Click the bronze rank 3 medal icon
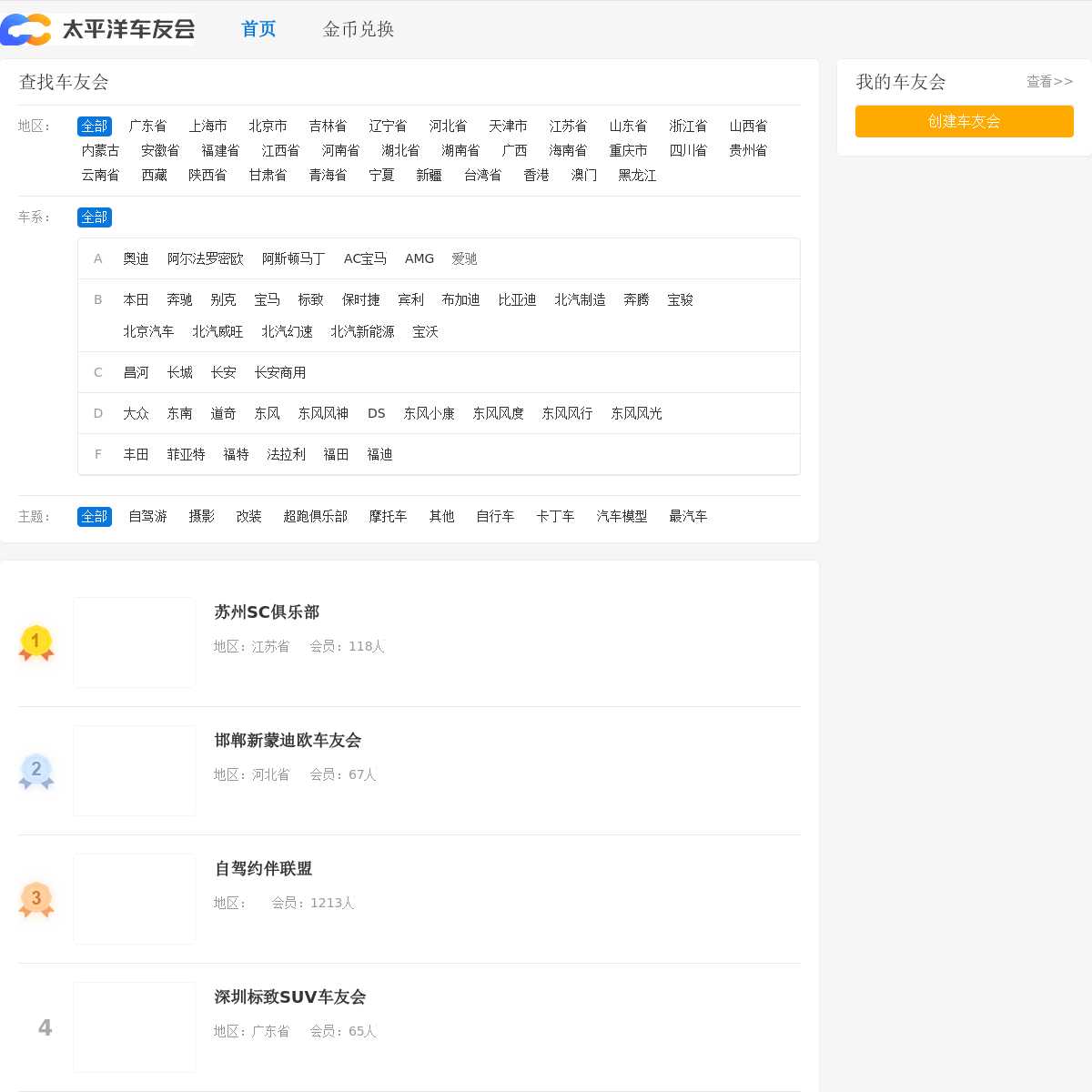The height and width of the screenshot is (1092, 1092). coord(36,899)
